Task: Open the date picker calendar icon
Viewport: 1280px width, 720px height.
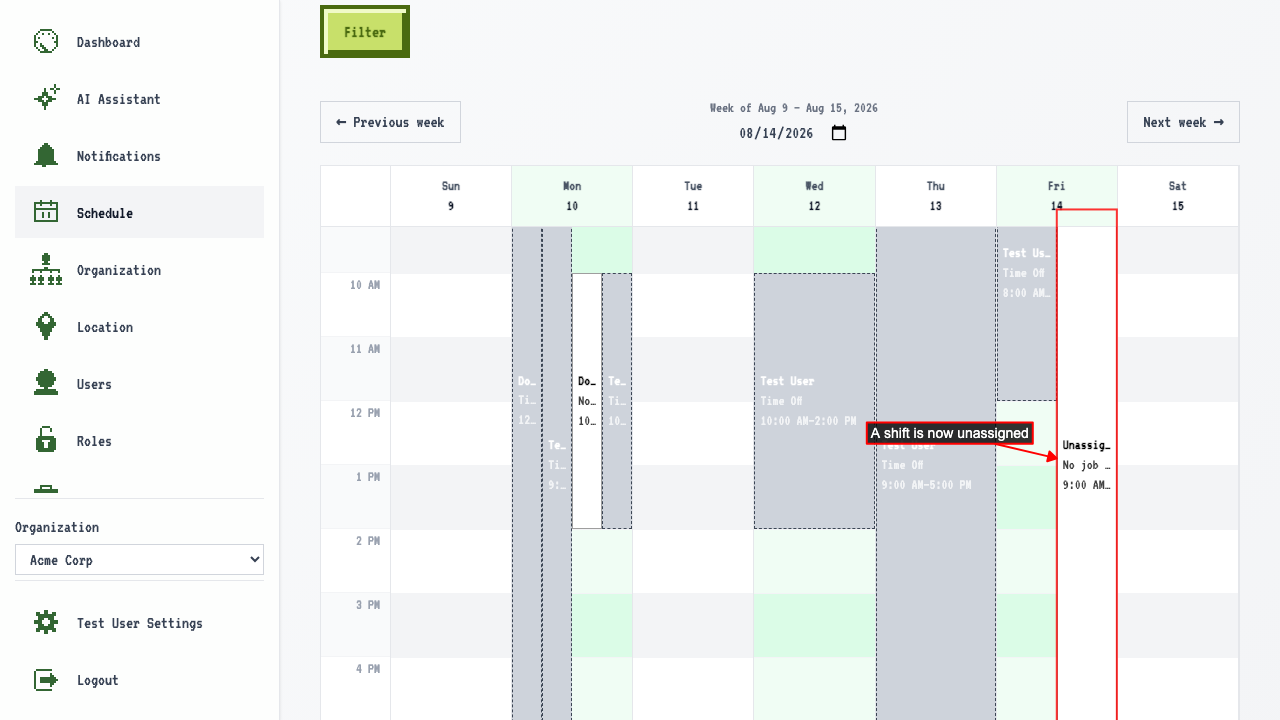Action: click(x=839, y=133)
